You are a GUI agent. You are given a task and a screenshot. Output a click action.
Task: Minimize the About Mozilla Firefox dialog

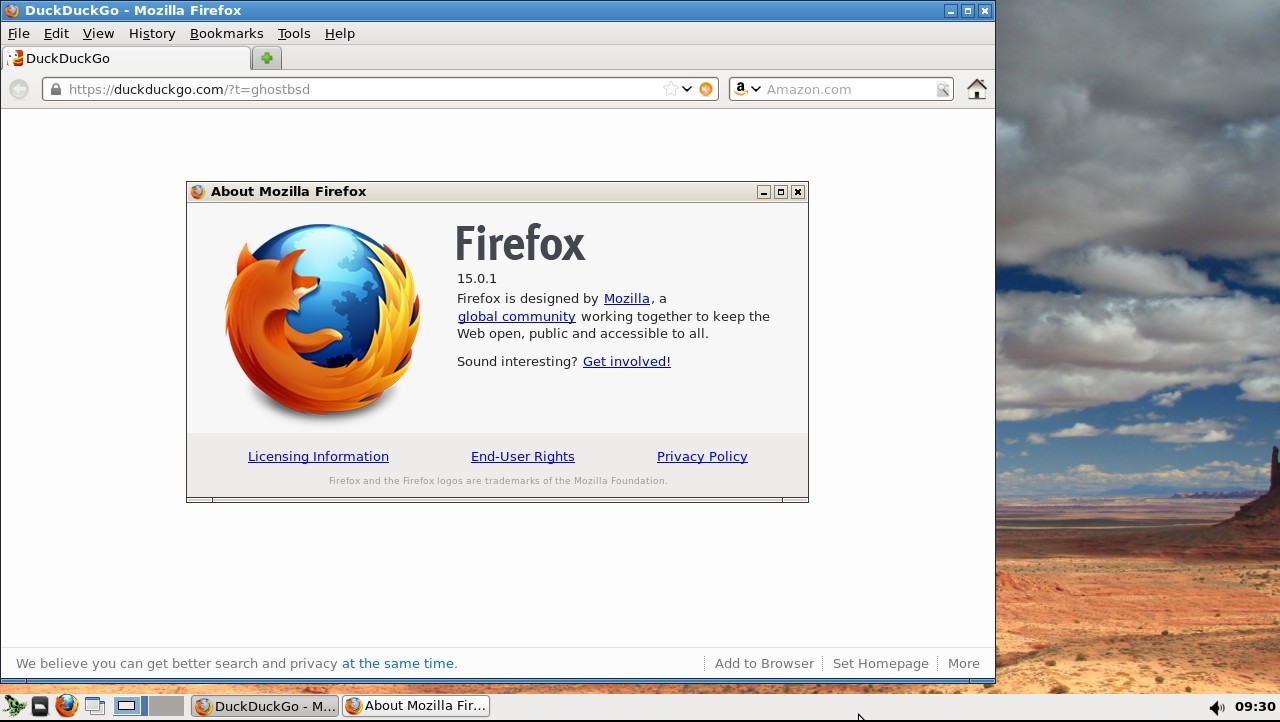[764, 192]
